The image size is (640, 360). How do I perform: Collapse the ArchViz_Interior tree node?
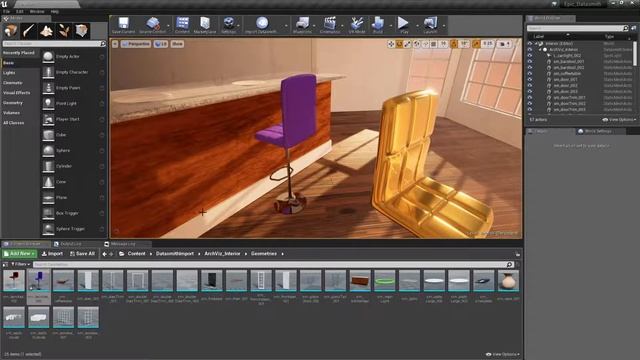(540, 49)
